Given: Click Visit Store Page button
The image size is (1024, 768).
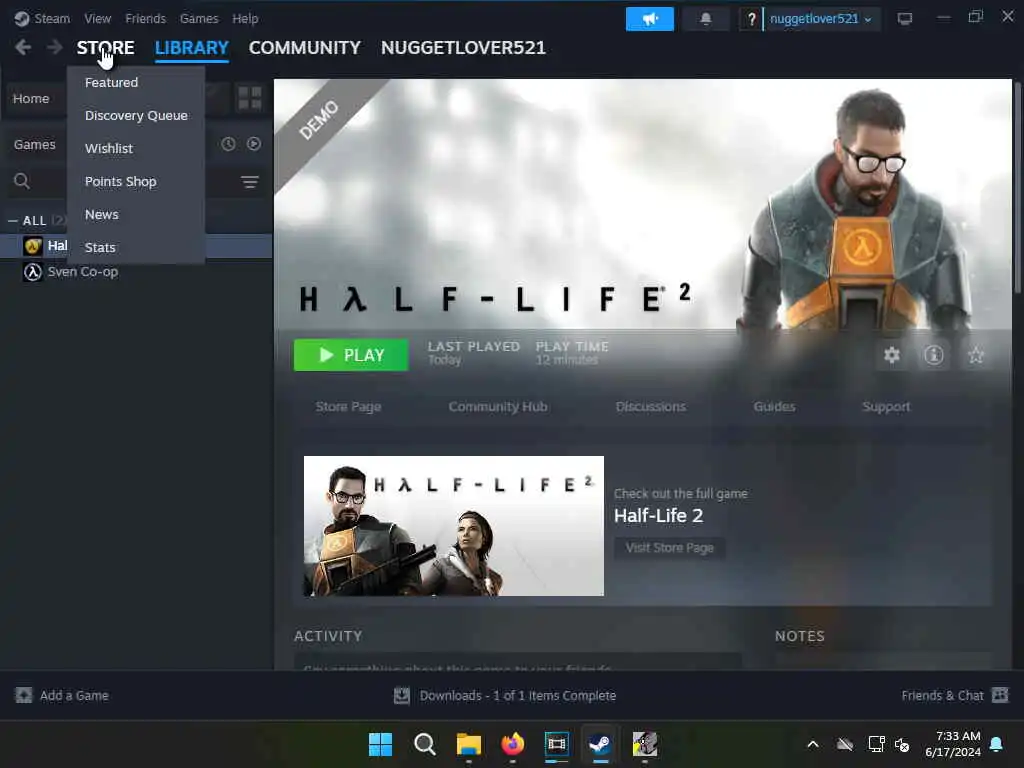Looking at the screenshot, I should click(x=669, y=547).
